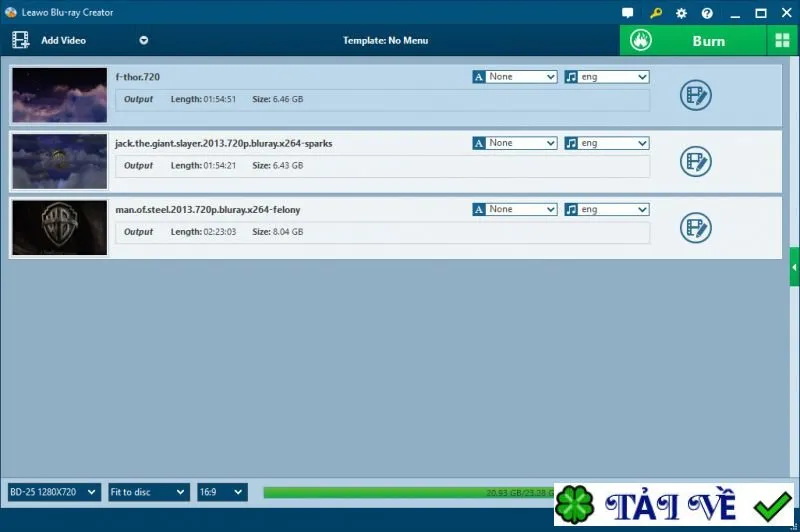Edit the f-thor.720 video with edit icon
800x532 pixels.
[x=695, y=95]
